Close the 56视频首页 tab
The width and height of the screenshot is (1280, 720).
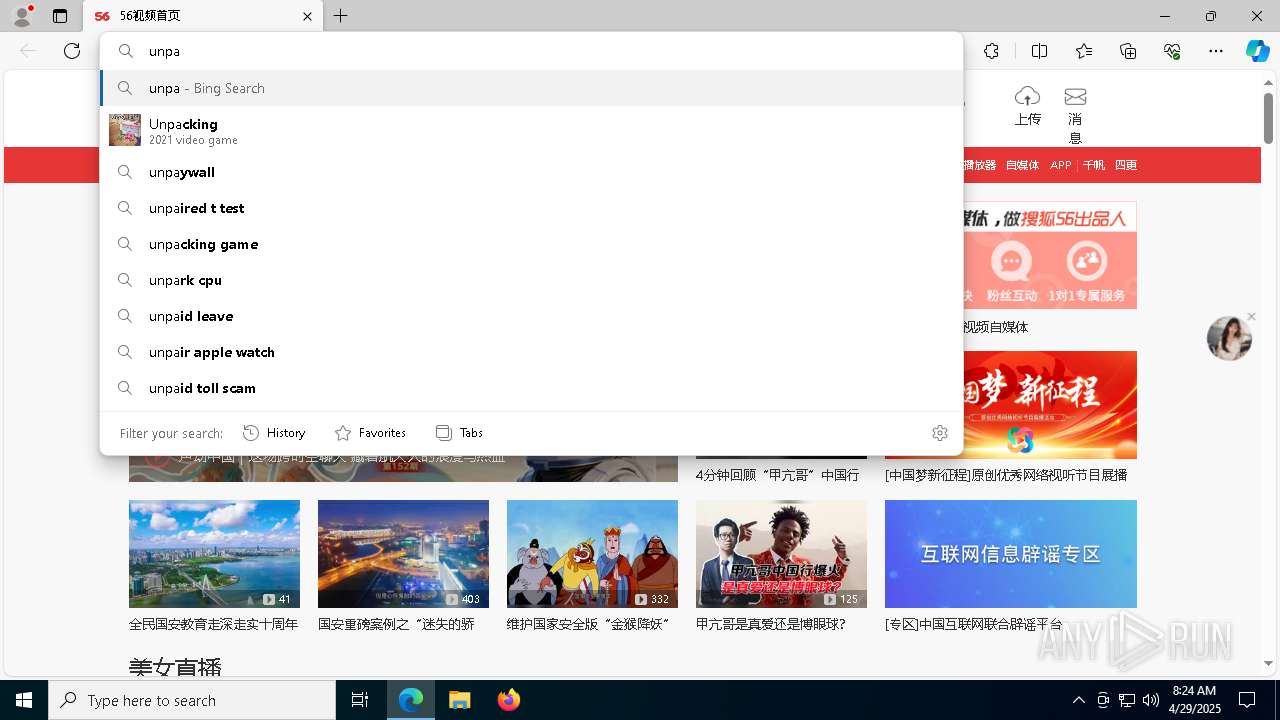(x=307, y=16)
